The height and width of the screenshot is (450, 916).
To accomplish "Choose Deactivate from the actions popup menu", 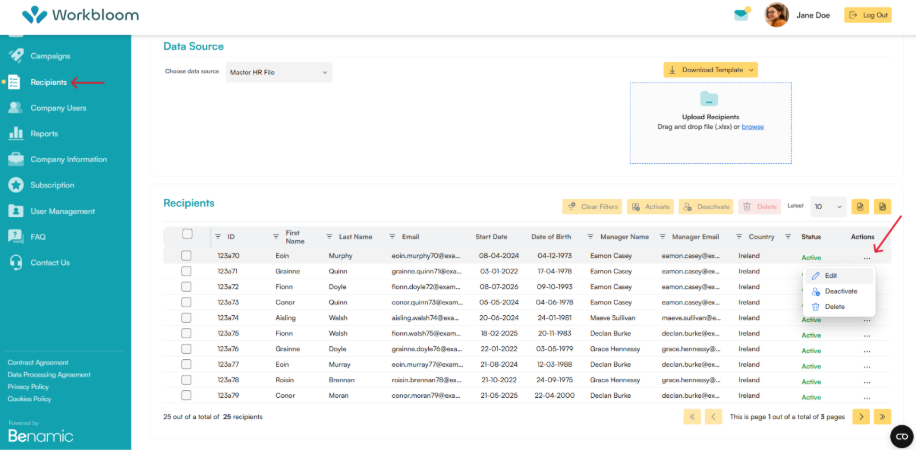I will (839, 291).
